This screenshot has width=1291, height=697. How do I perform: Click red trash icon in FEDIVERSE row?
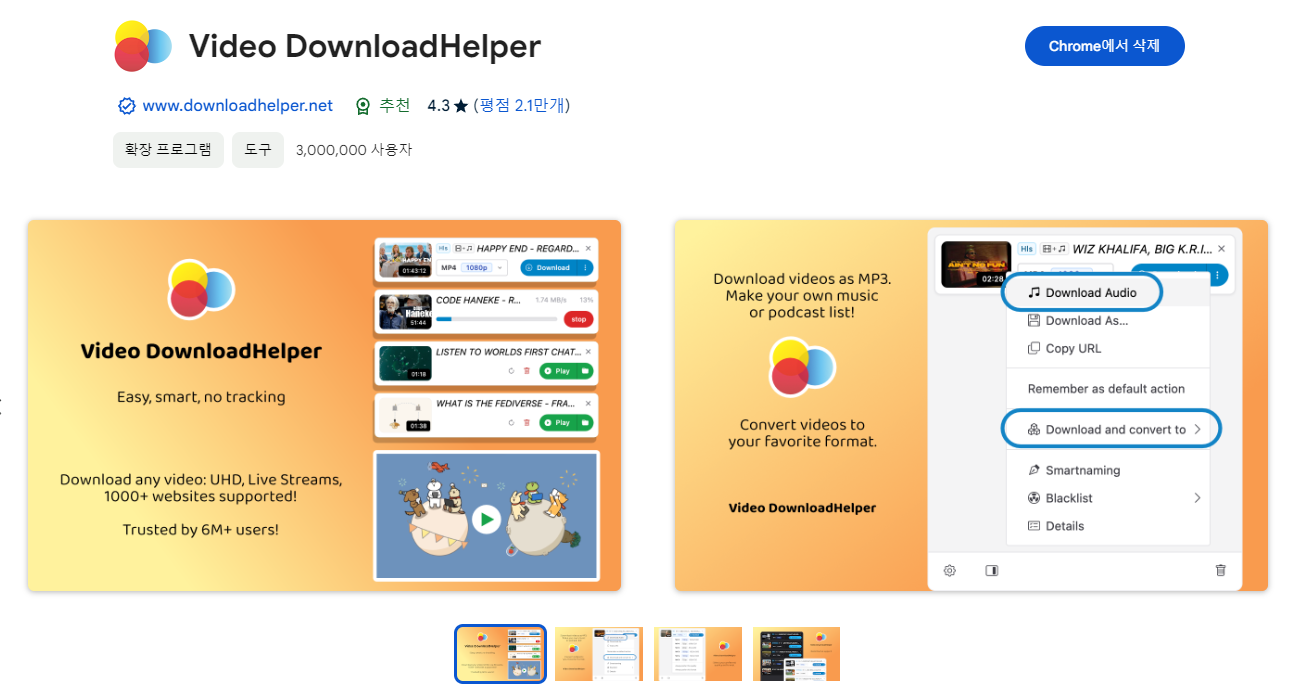click(x=527, y=423)
